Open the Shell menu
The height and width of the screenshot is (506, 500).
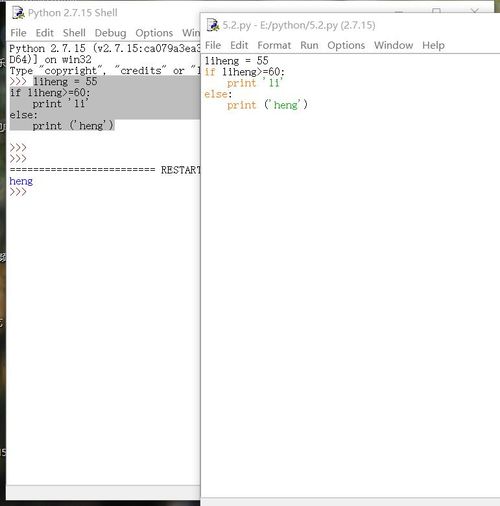tap(74, 33)
